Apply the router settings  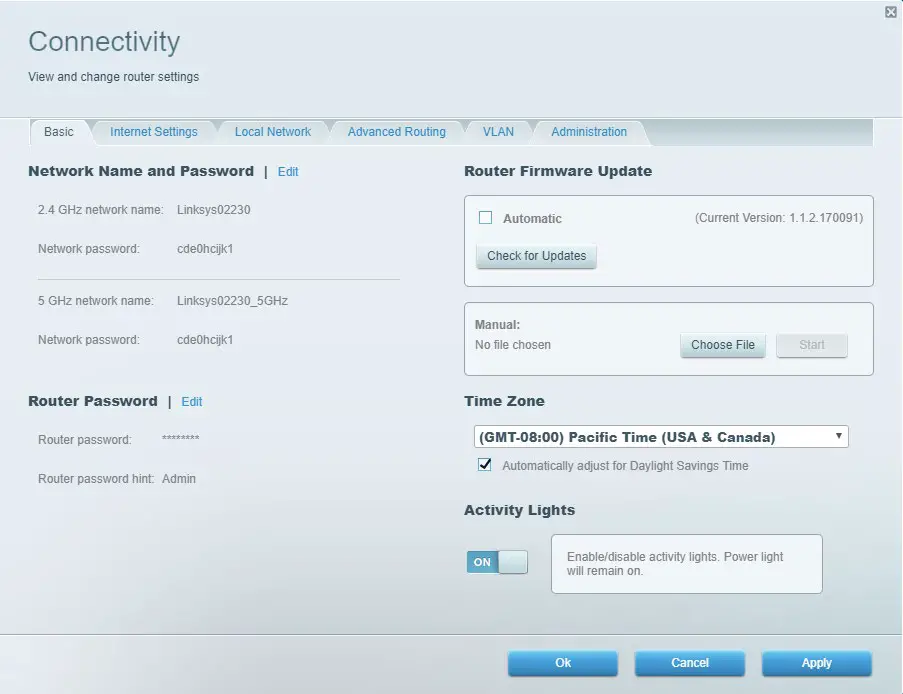click(816, 663)
